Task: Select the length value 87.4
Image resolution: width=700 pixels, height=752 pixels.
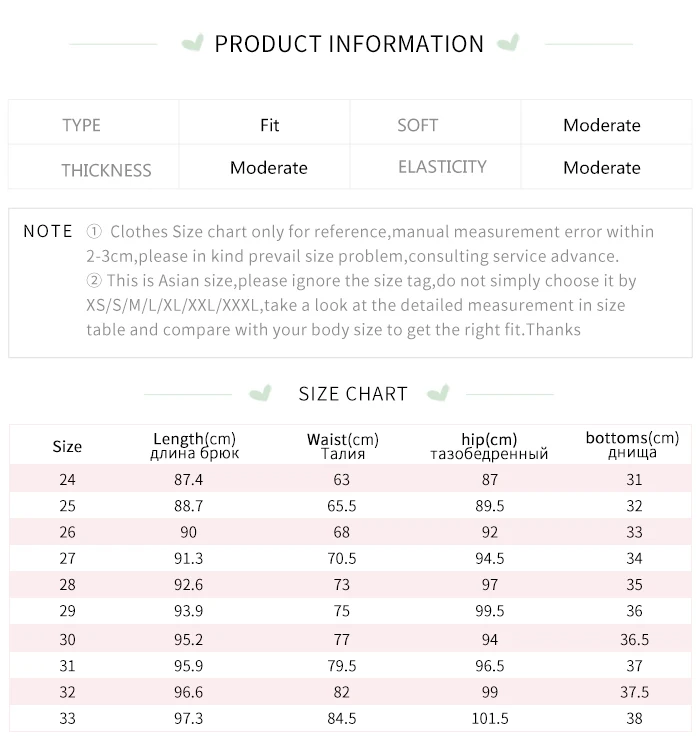Action: pyautogui.click(x=188, y=480)
